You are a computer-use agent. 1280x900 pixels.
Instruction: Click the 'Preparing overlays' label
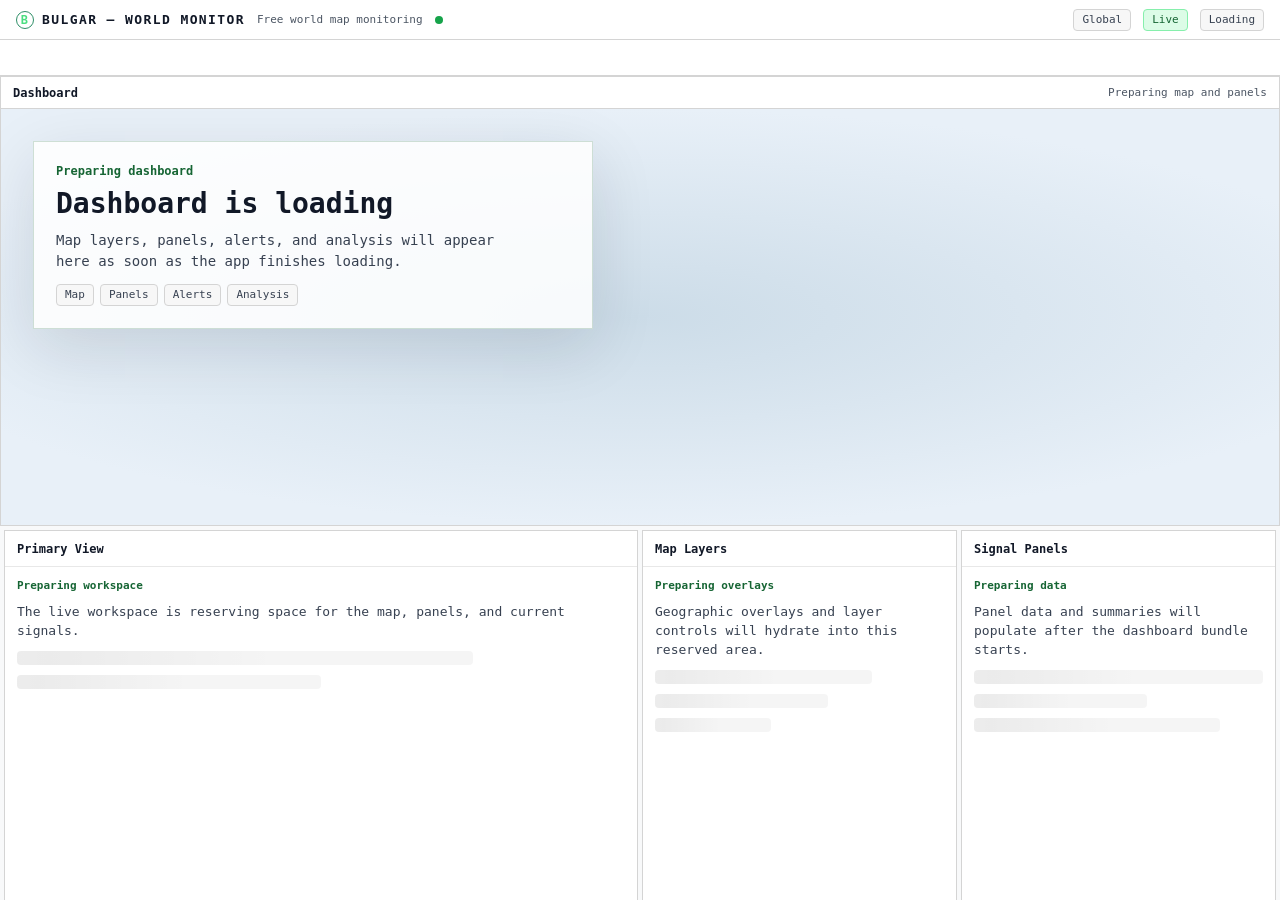click(x=714, y=586)
